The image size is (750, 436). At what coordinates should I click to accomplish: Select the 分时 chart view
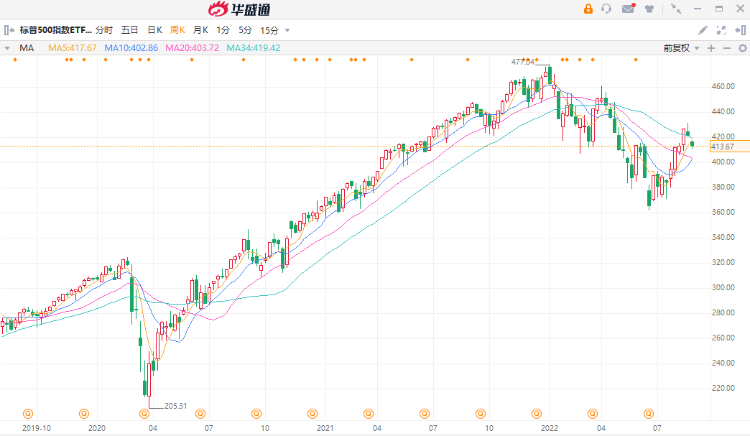click(105, 31)
